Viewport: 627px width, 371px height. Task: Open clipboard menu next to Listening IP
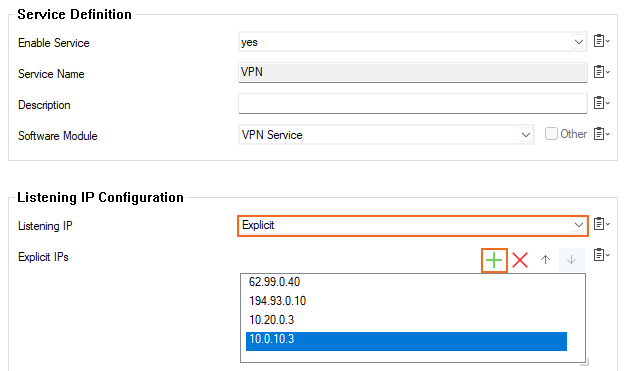coord(601,224)
